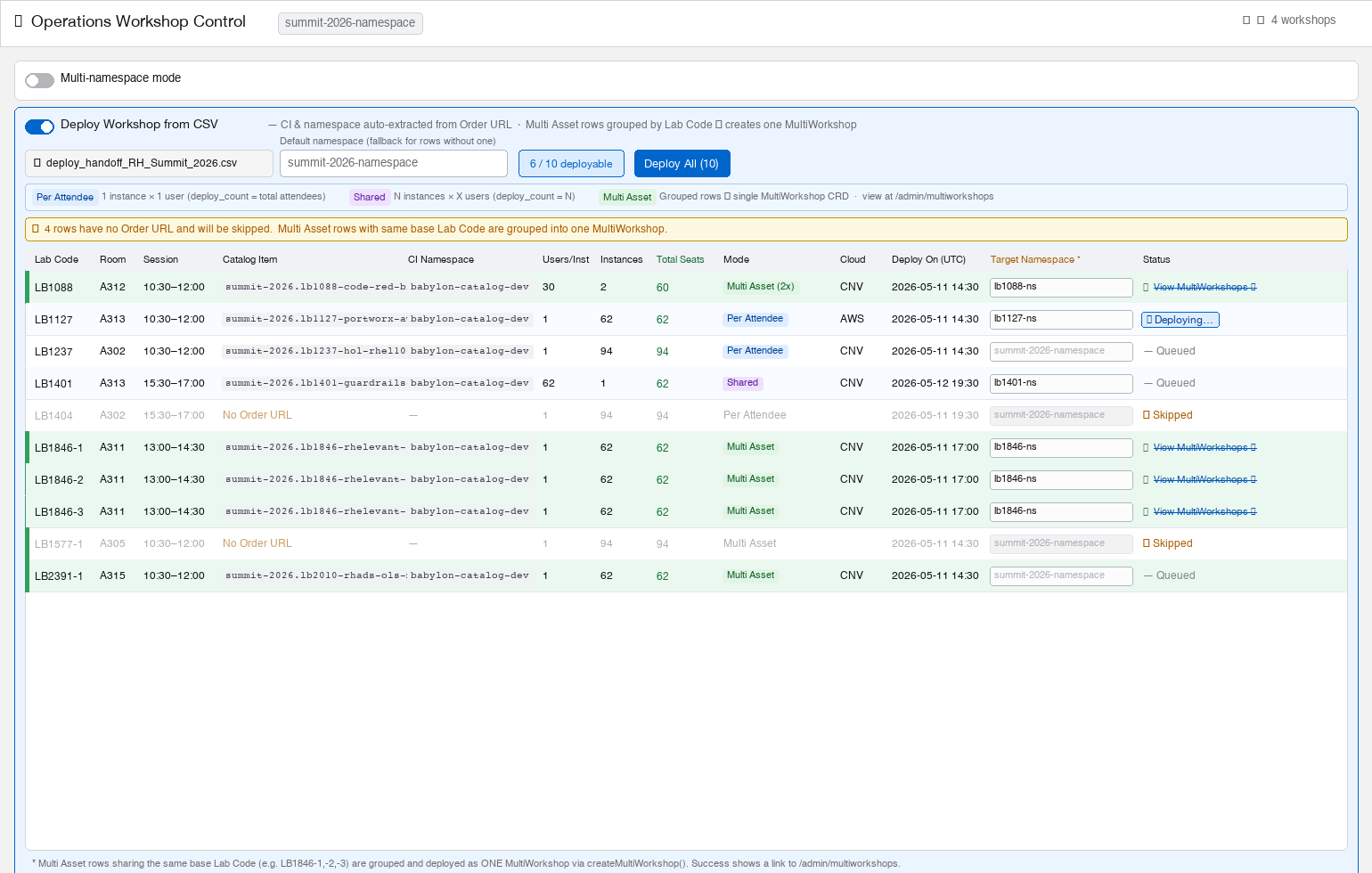Click Shared mode badge for LB1401
The image size is (1372, 873).
coord(742,383)
